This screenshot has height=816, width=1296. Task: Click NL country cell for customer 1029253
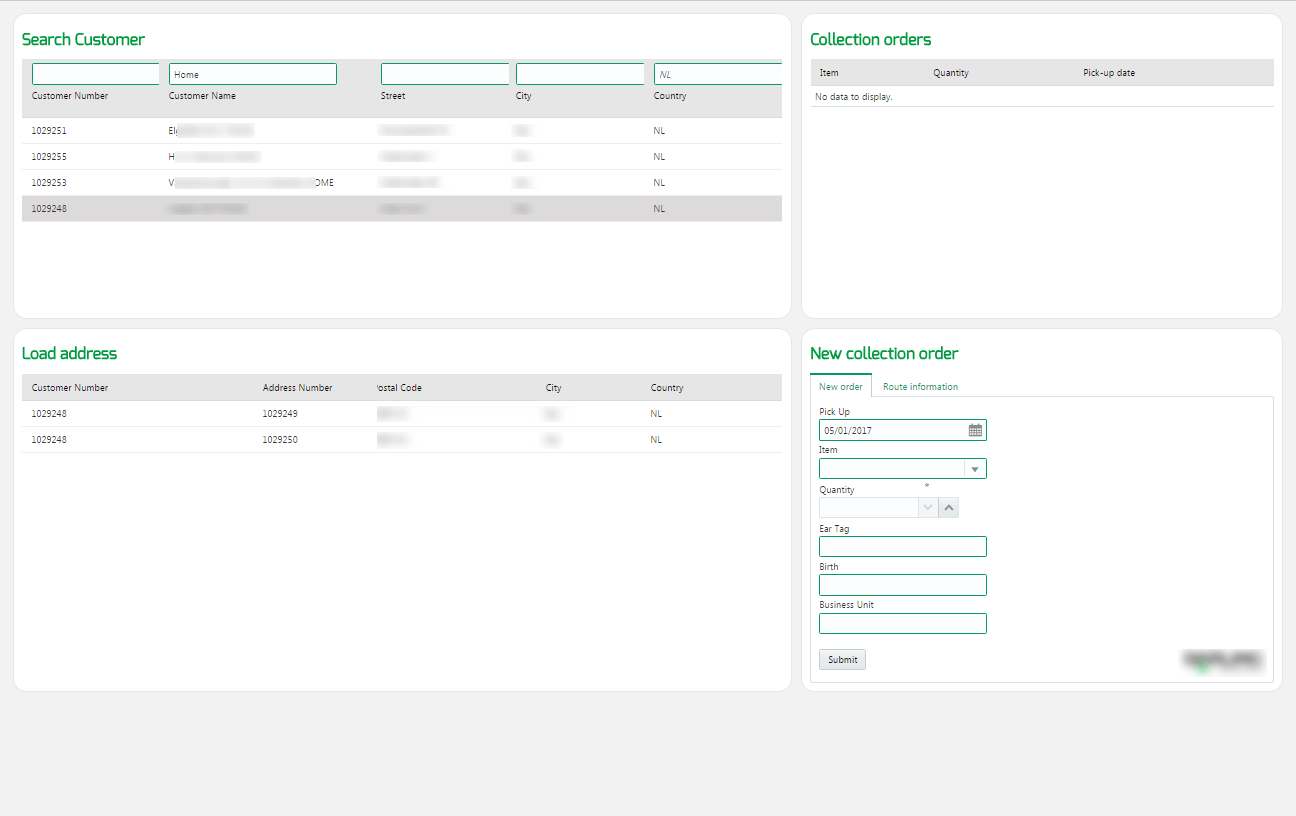[659, 183]
